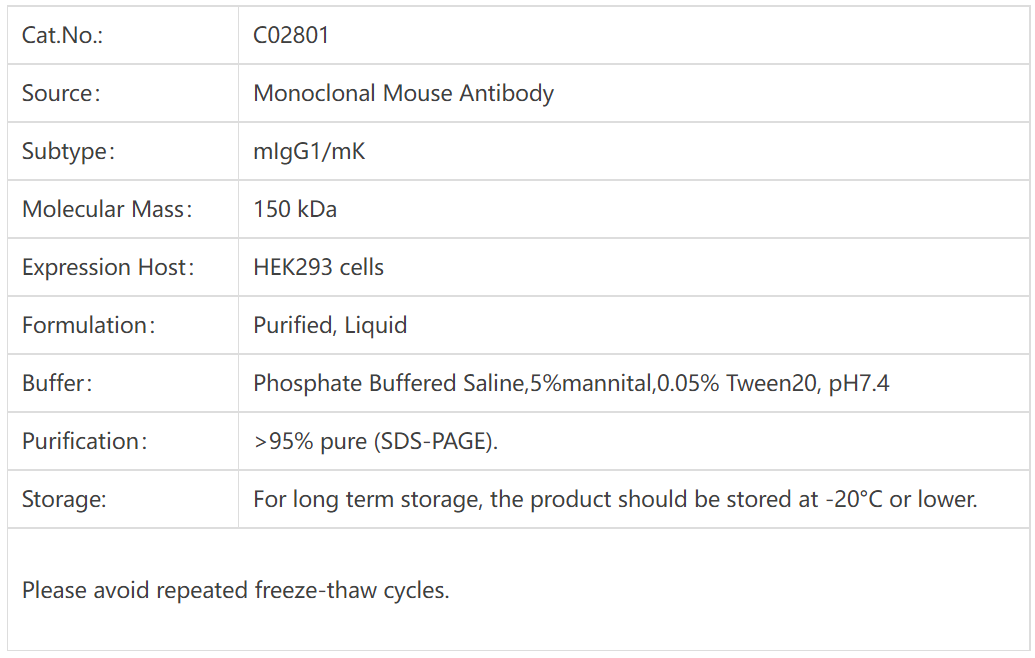Click the mIgG1/mK value
This screenshot has width=1035, height=658.
point(309,152)
